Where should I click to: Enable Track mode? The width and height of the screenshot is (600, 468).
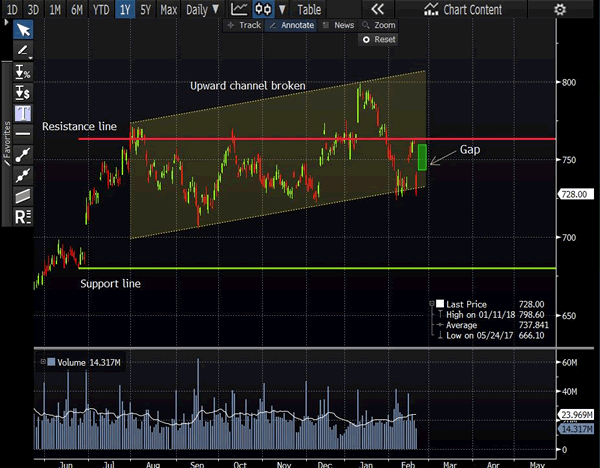coord(244,25)
